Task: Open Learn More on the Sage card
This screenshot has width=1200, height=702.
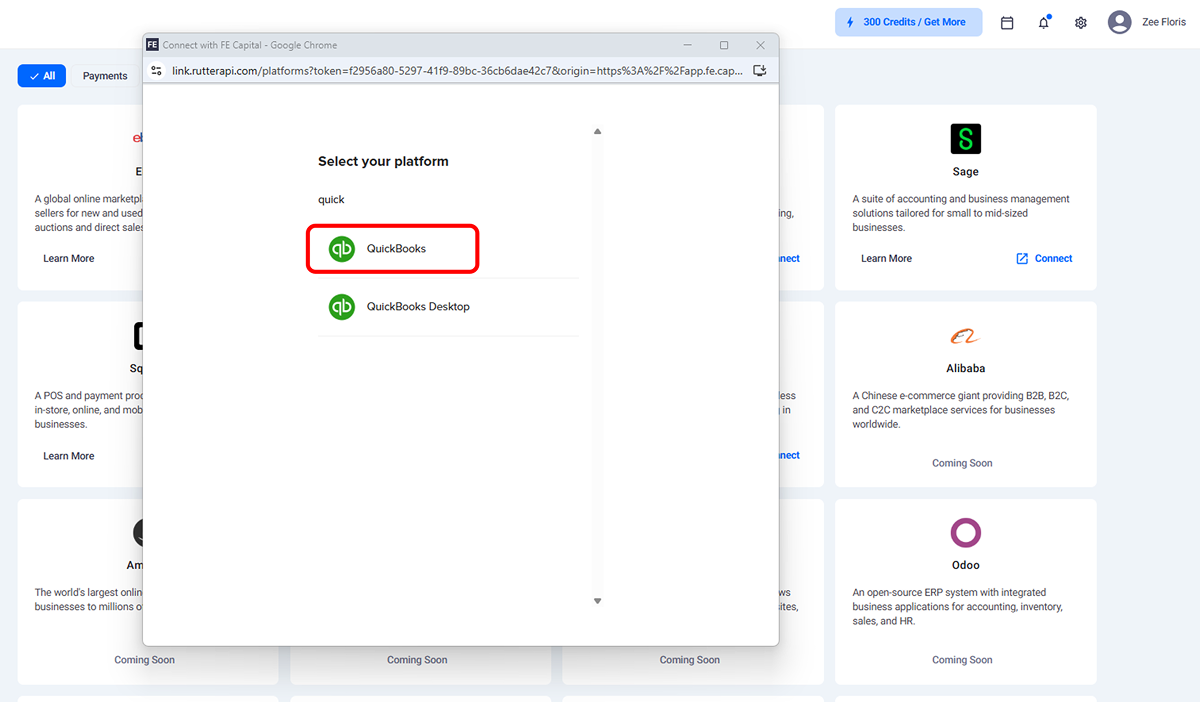Action: (x=886, y=259)
